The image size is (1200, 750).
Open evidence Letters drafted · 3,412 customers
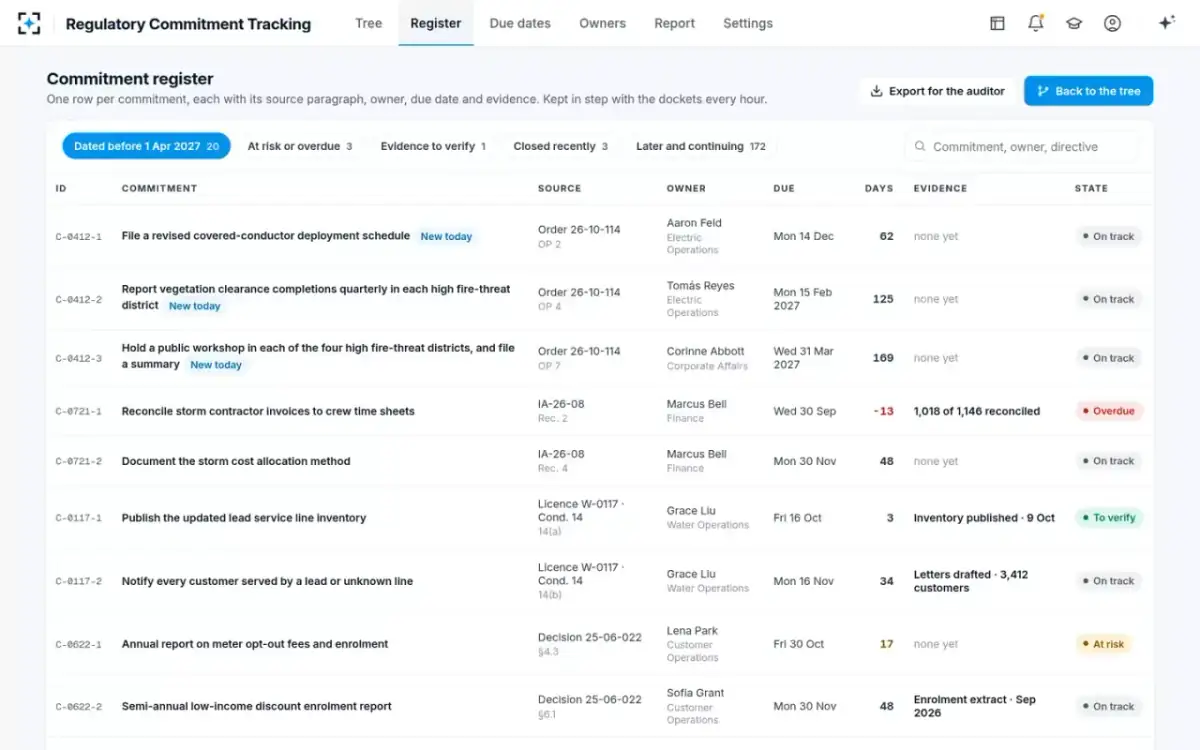coord(971,581)
